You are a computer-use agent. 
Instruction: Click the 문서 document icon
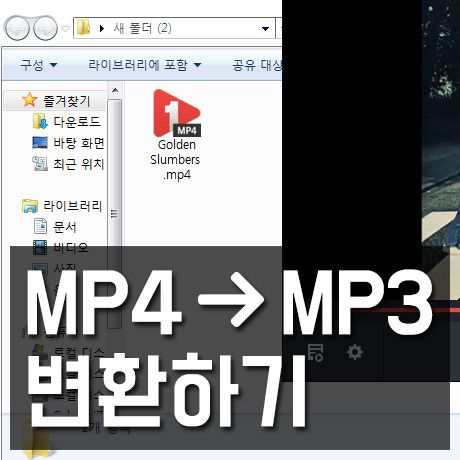pos(40,226)
